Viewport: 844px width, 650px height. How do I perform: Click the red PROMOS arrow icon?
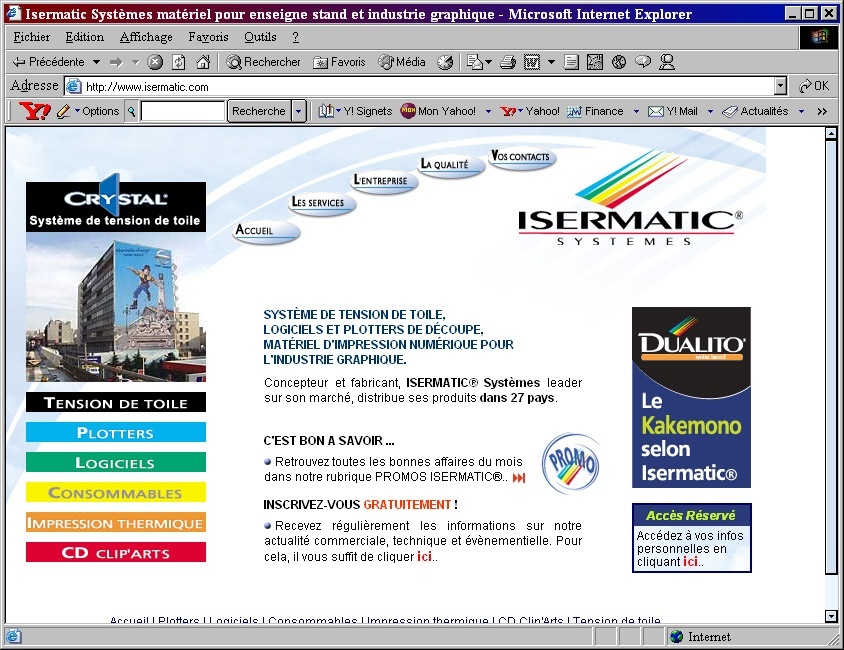tap(519, 478)
